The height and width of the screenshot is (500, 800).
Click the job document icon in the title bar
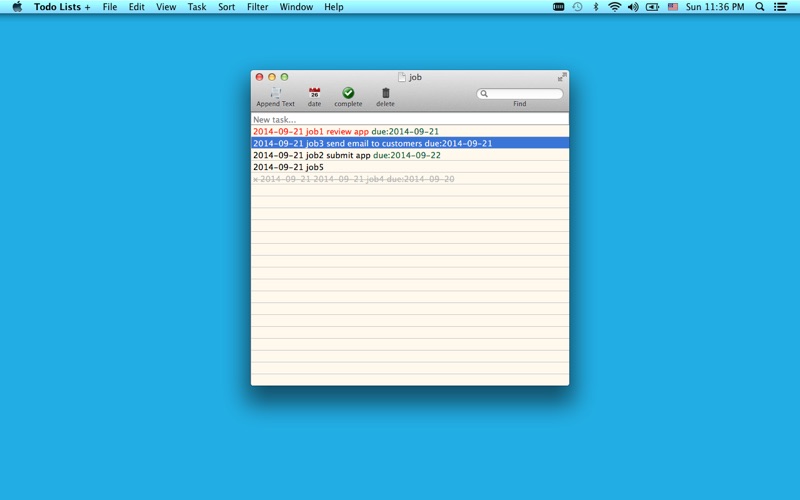coord(402,77)
